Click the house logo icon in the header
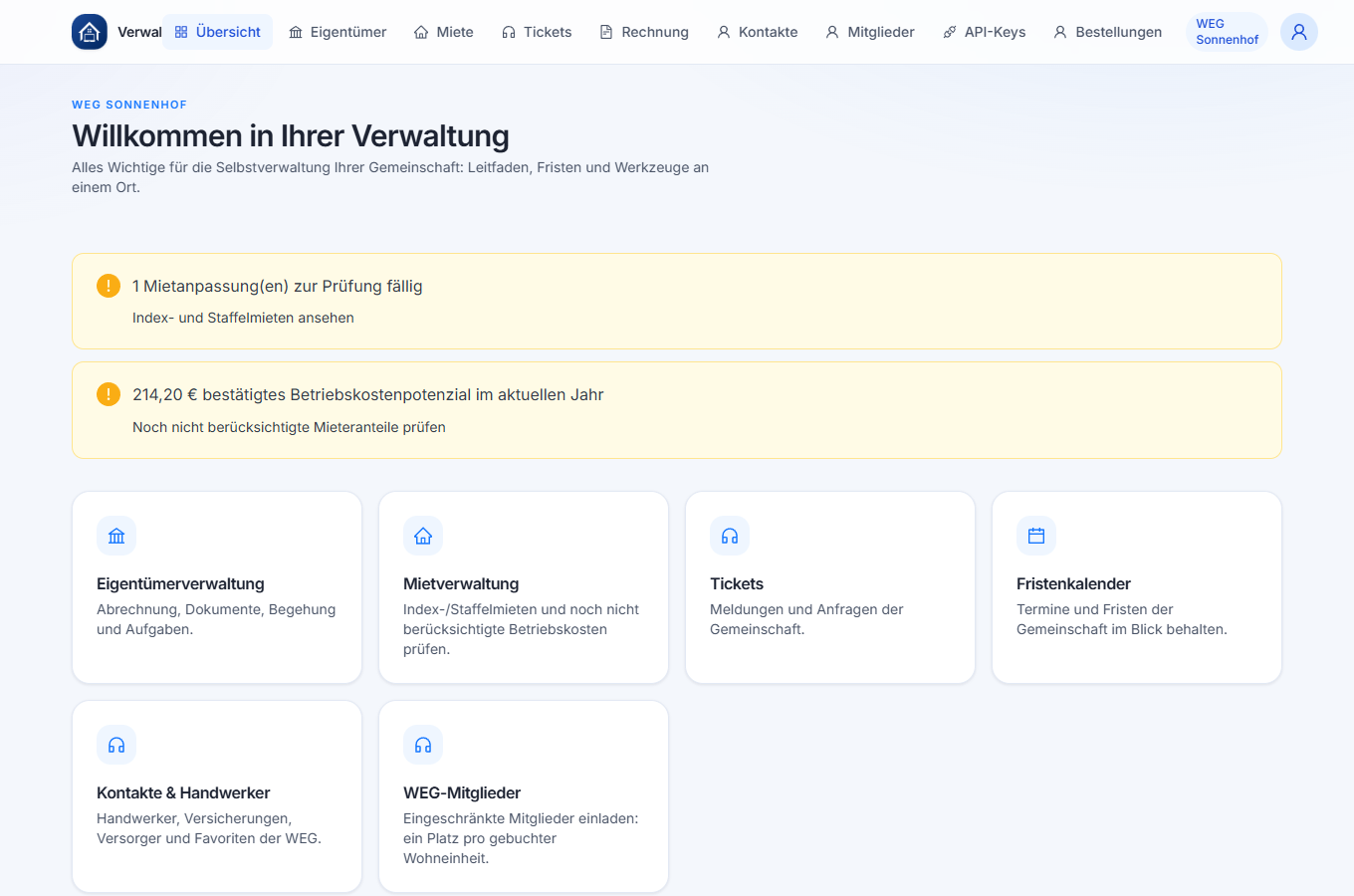The image size is (1354, 896). (90, 32)
